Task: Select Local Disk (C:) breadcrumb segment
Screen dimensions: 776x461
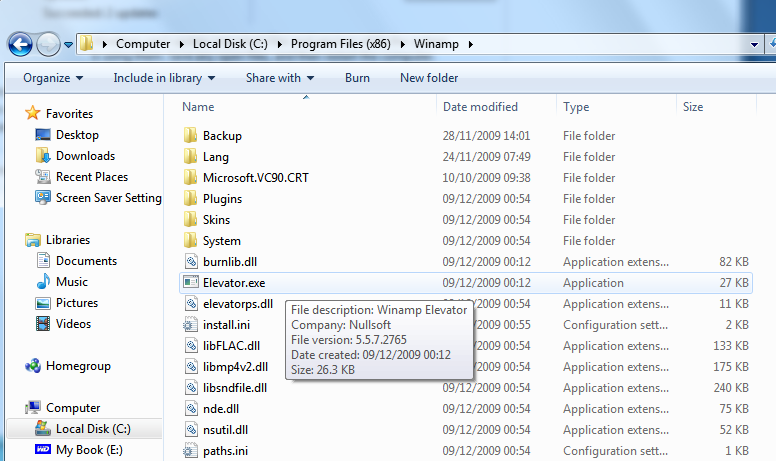Action: (x=230, y=44)
